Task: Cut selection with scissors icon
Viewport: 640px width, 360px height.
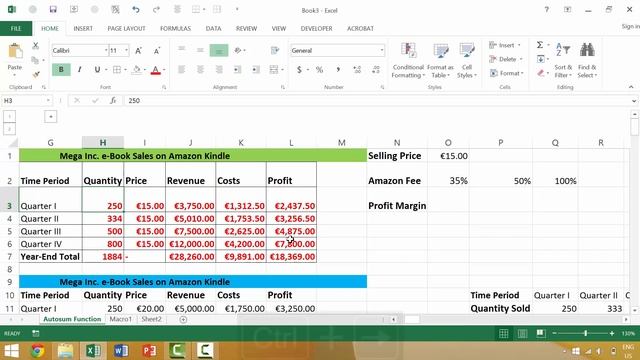Action: coord(36,45)
